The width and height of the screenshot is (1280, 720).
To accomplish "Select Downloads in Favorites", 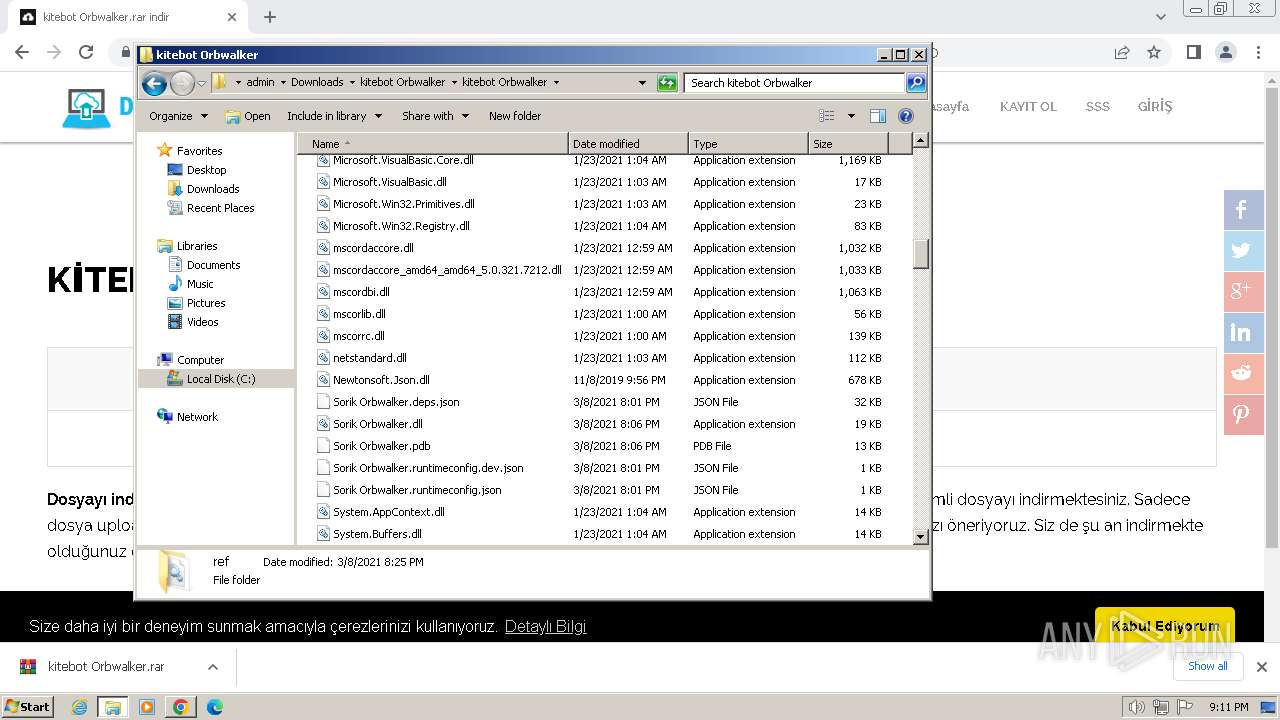I will (212, 189).
